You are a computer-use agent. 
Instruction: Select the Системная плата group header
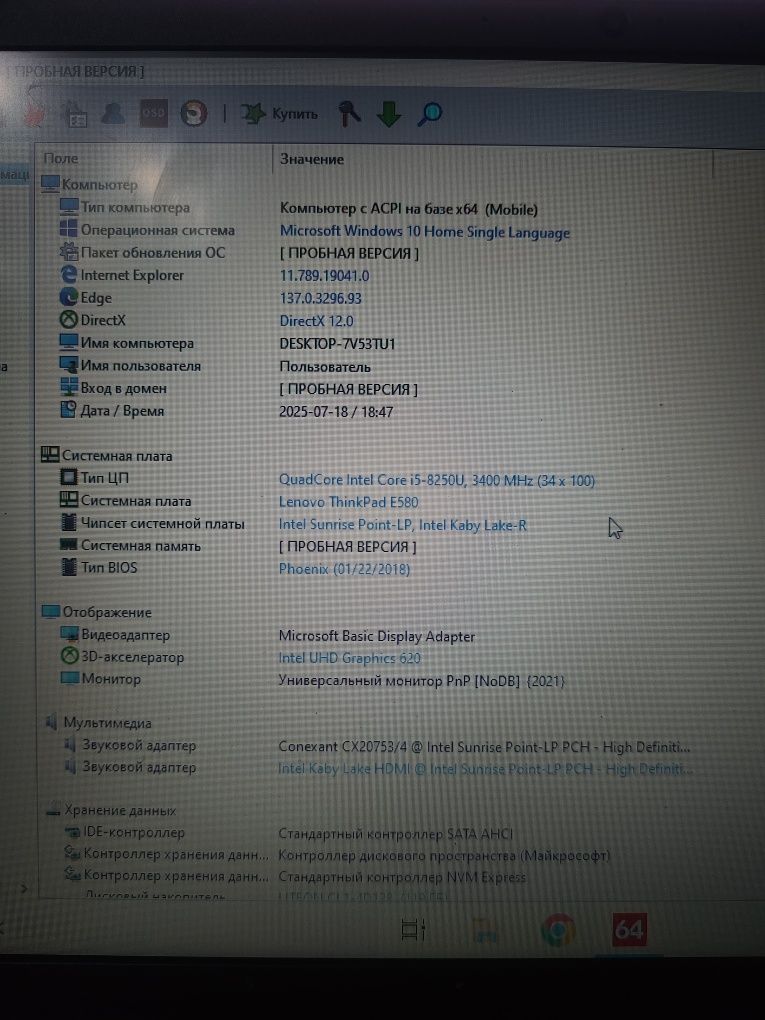[107, 455]
